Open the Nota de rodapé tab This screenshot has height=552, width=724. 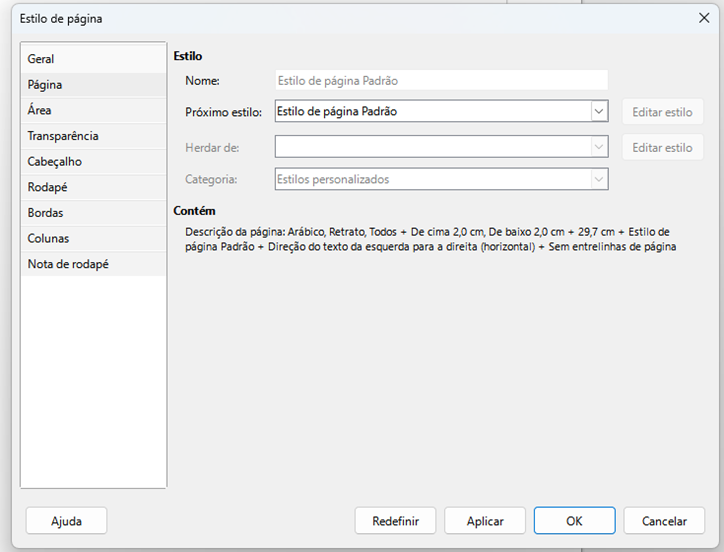point(68,264)
